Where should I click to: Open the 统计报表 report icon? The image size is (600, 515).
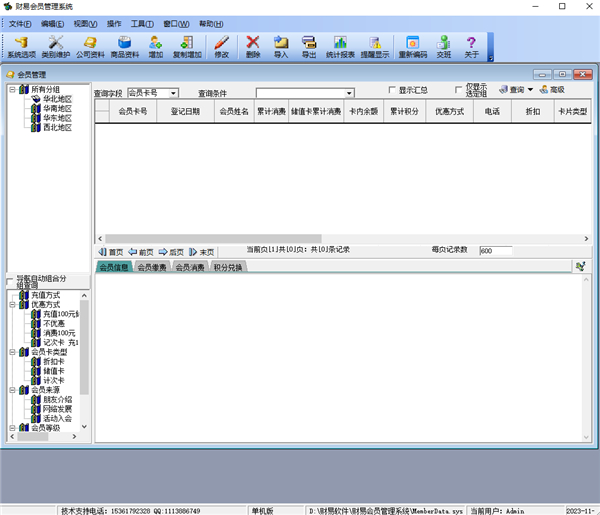pyautogui.click(x=341, y=46)
